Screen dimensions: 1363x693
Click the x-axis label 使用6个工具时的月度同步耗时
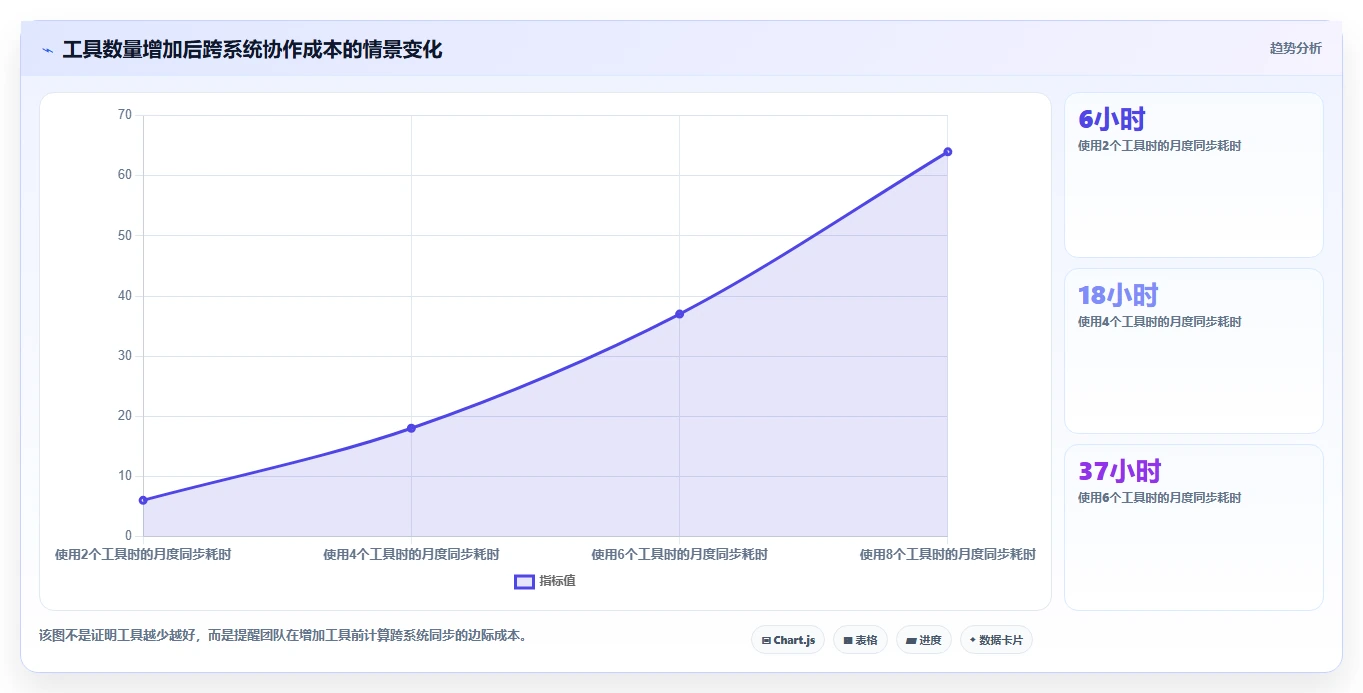coord(679,554)
